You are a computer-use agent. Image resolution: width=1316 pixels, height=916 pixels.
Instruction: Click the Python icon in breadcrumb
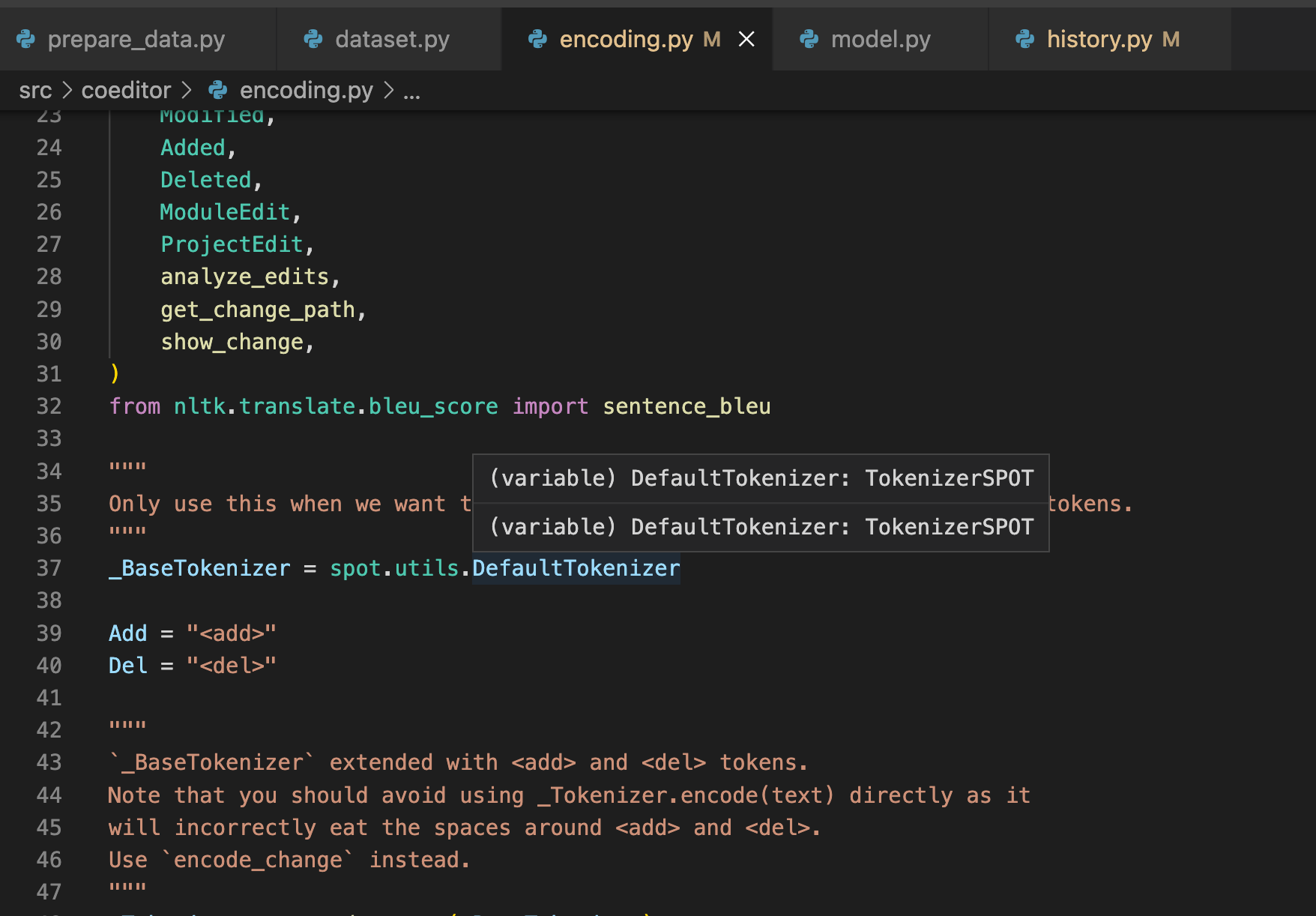coord(218,91)
